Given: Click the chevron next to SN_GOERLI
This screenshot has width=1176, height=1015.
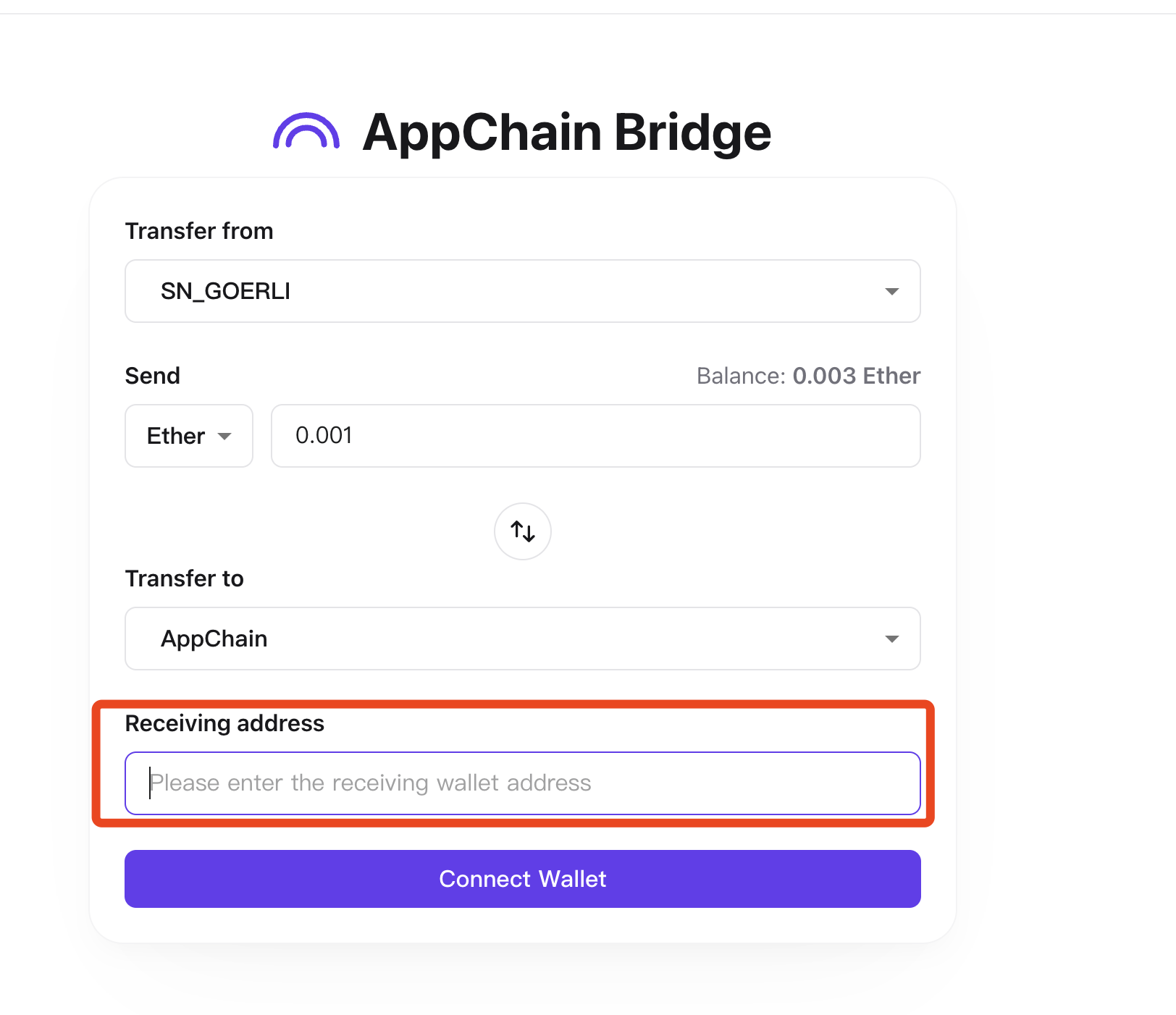Looking at the screenshot, I should click(x=892, y=291).
